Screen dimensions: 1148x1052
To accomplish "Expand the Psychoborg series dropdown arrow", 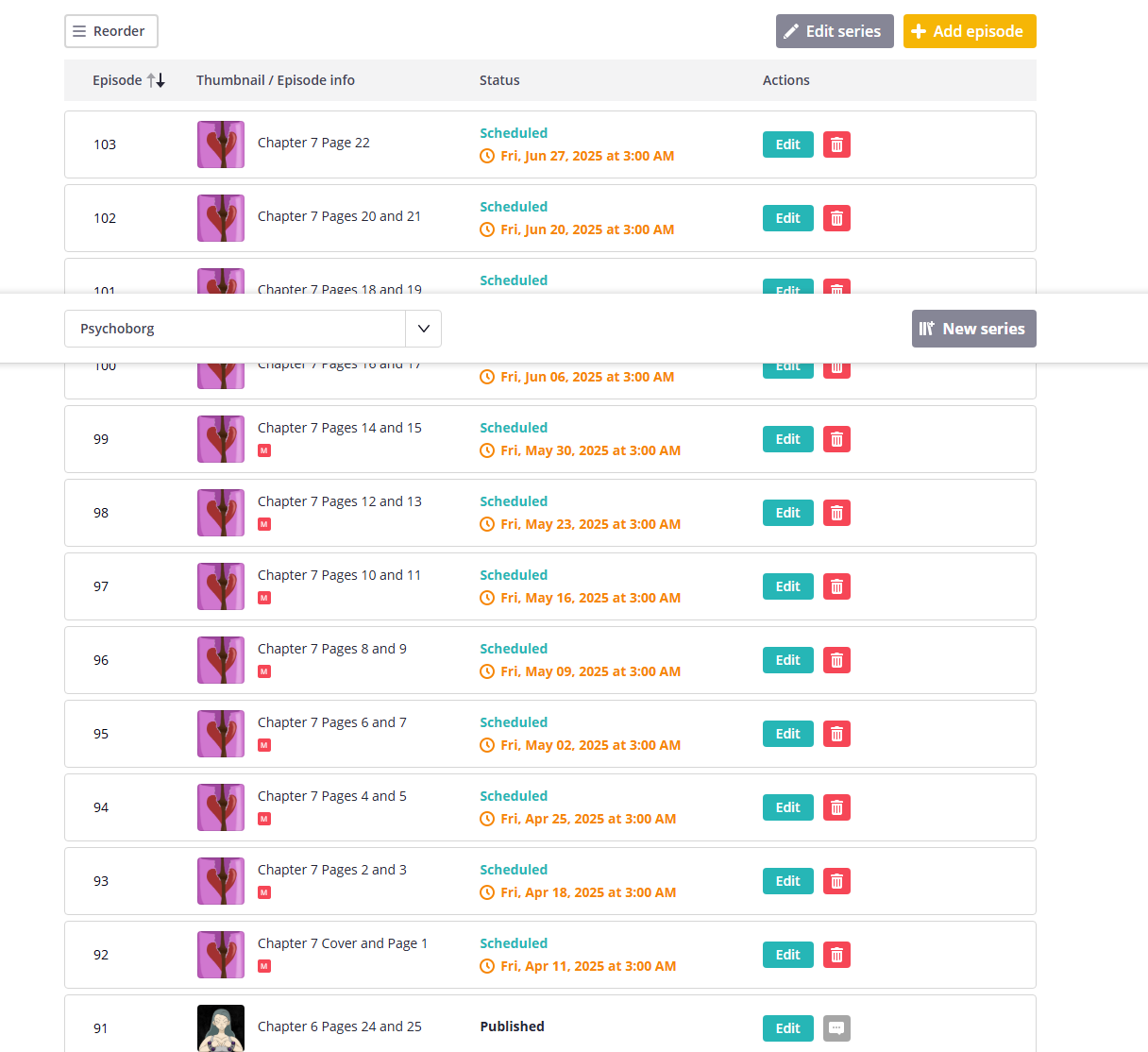I will click(423, 329).
